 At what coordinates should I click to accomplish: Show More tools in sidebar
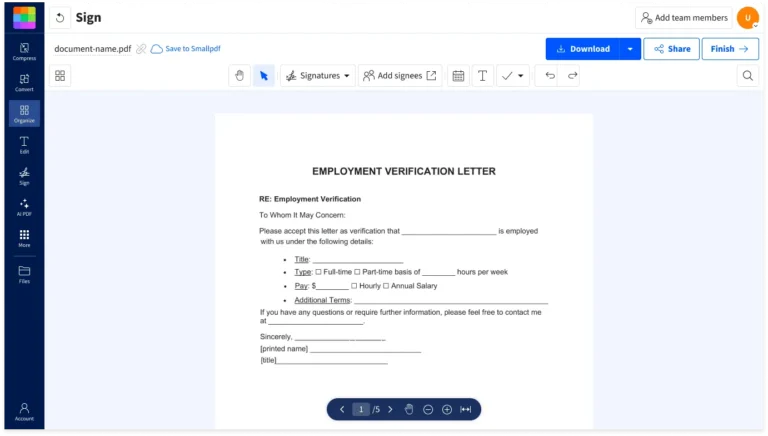tap(24, 238)
